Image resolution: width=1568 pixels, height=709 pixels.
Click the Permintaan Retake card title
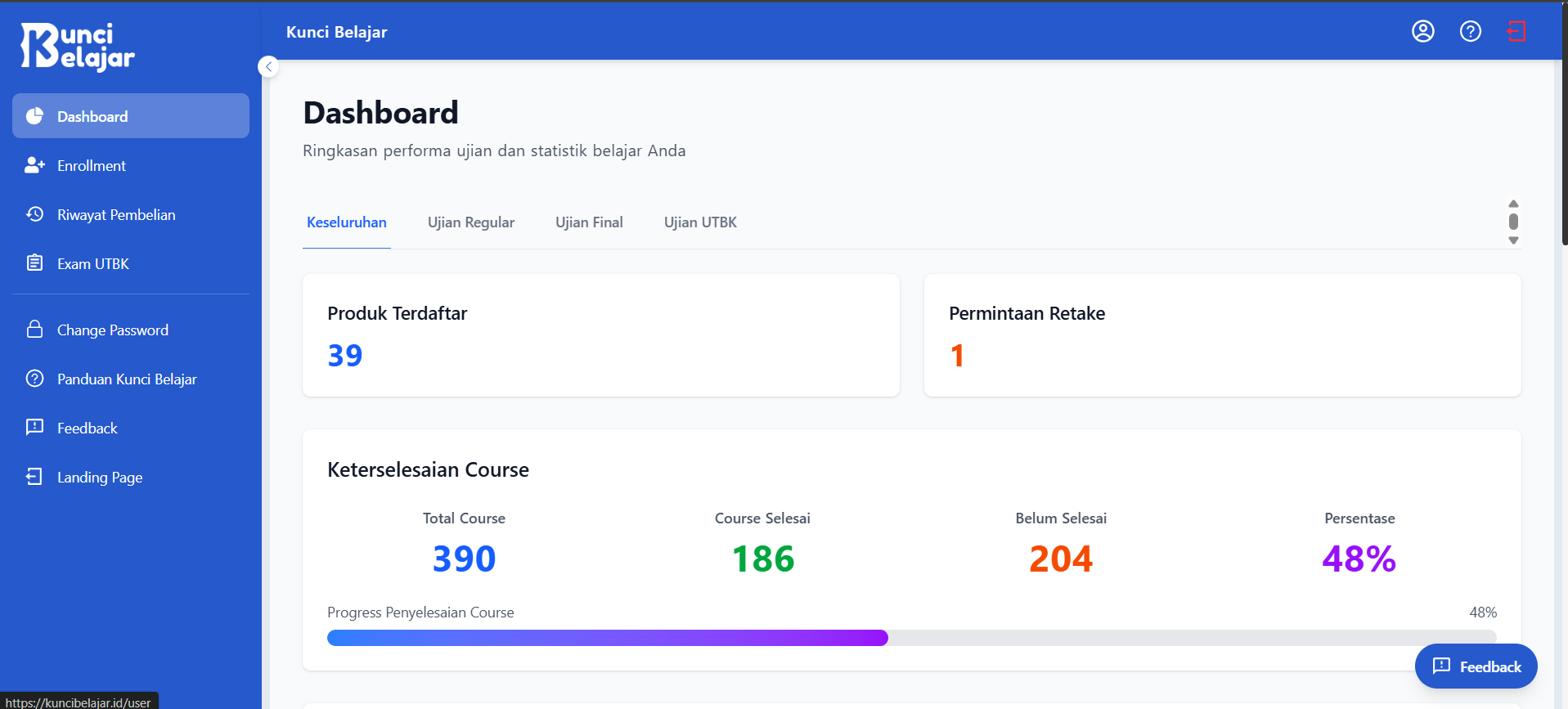1027,313
